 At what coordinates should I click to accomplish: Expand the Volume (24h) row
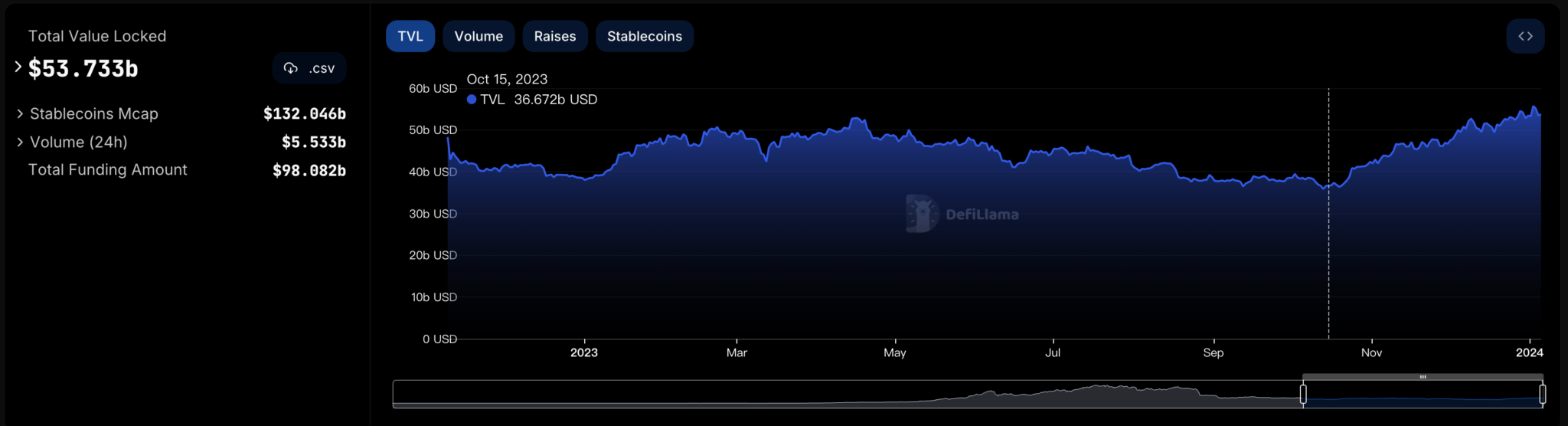point(20,142)
